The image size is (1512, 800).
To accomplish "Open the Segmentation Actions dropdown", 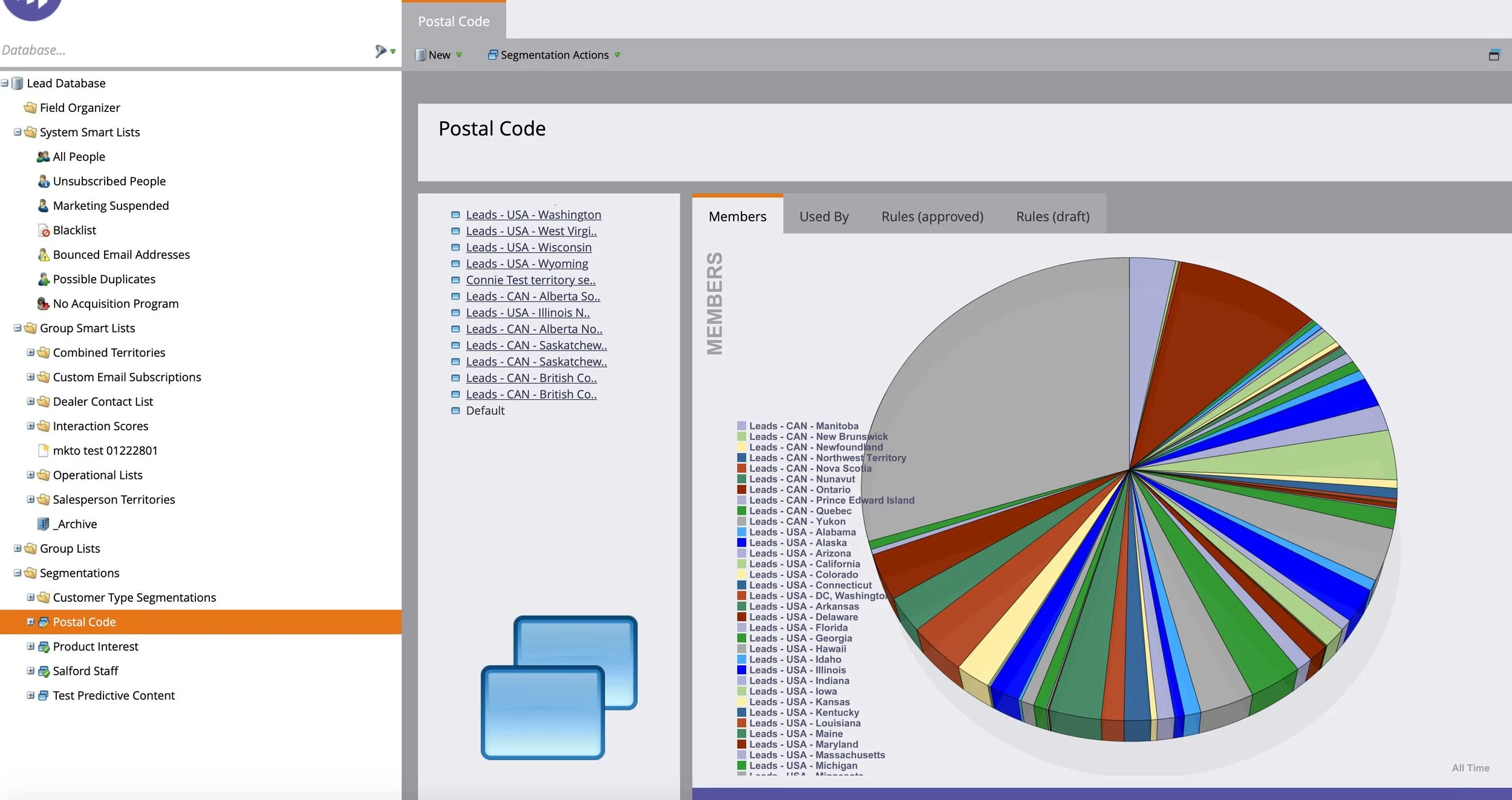I will [554, 55].
